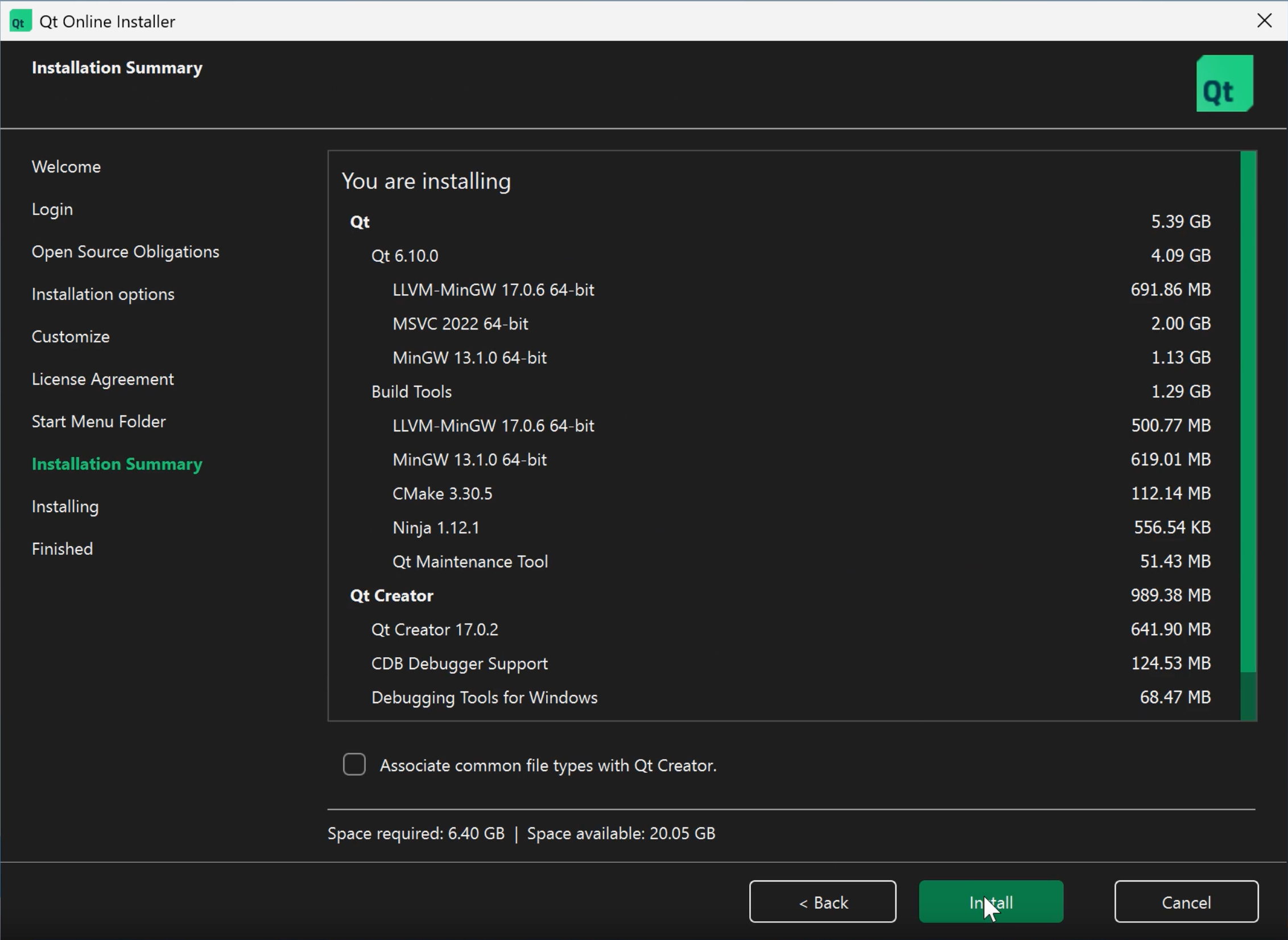Select Start Menu Folder sidebar step
This screenshot has width=1288, height=940.
(x=98, y=422)
